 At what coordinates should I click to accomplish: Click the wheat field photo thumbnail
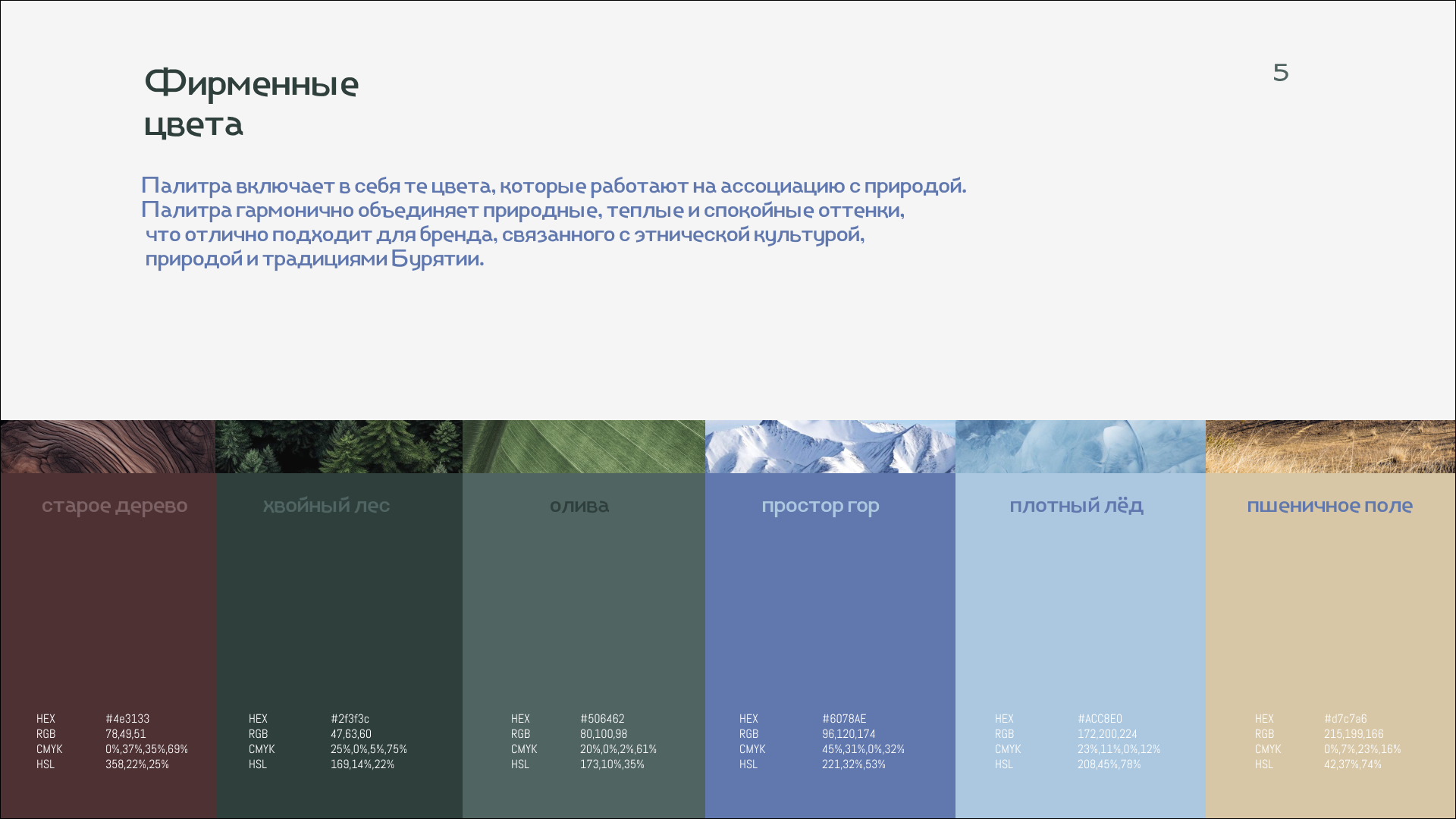(1330, 447)
